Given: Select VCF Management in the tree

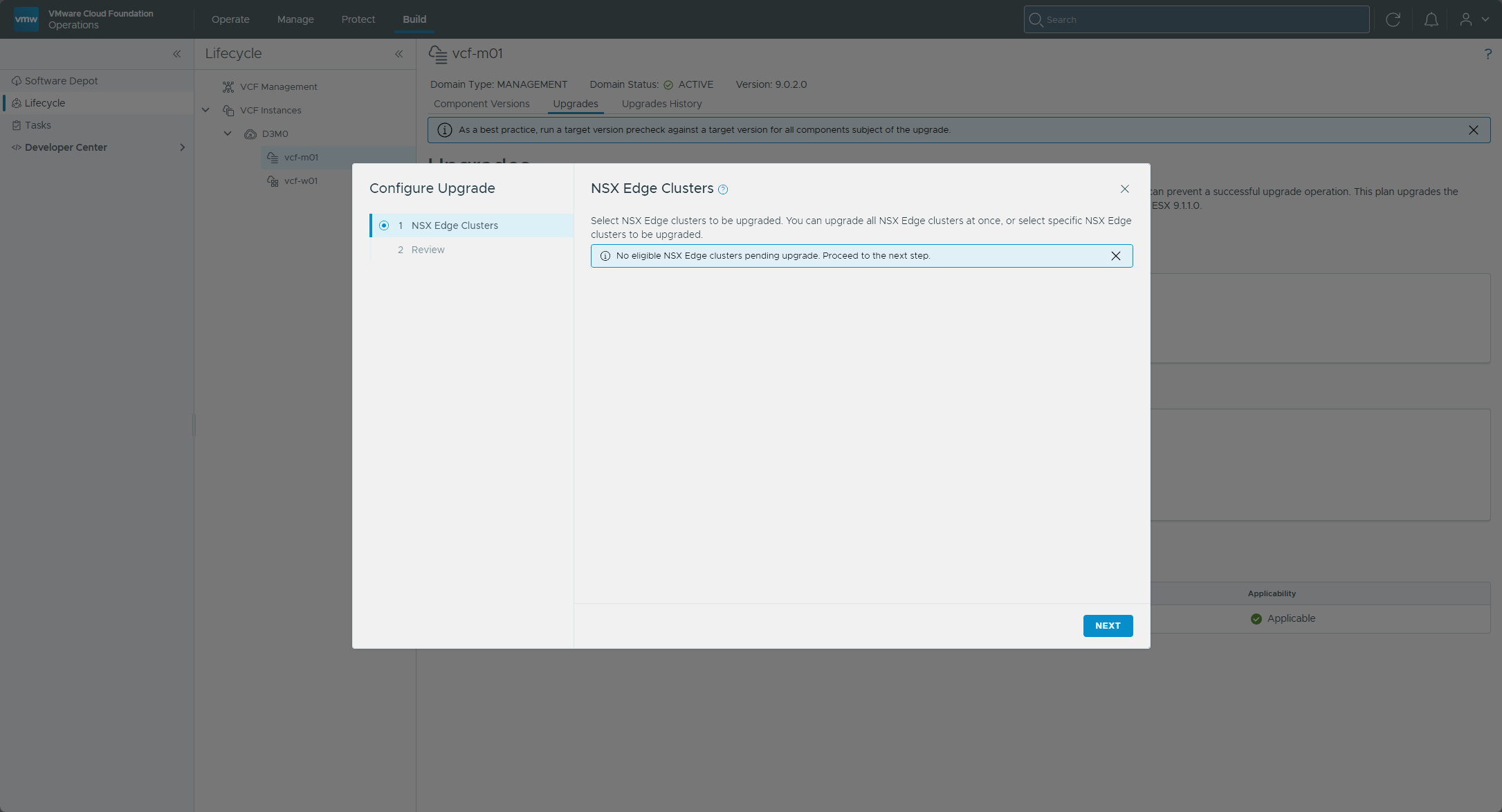Looking at the screenshot, I should [279, 86].
